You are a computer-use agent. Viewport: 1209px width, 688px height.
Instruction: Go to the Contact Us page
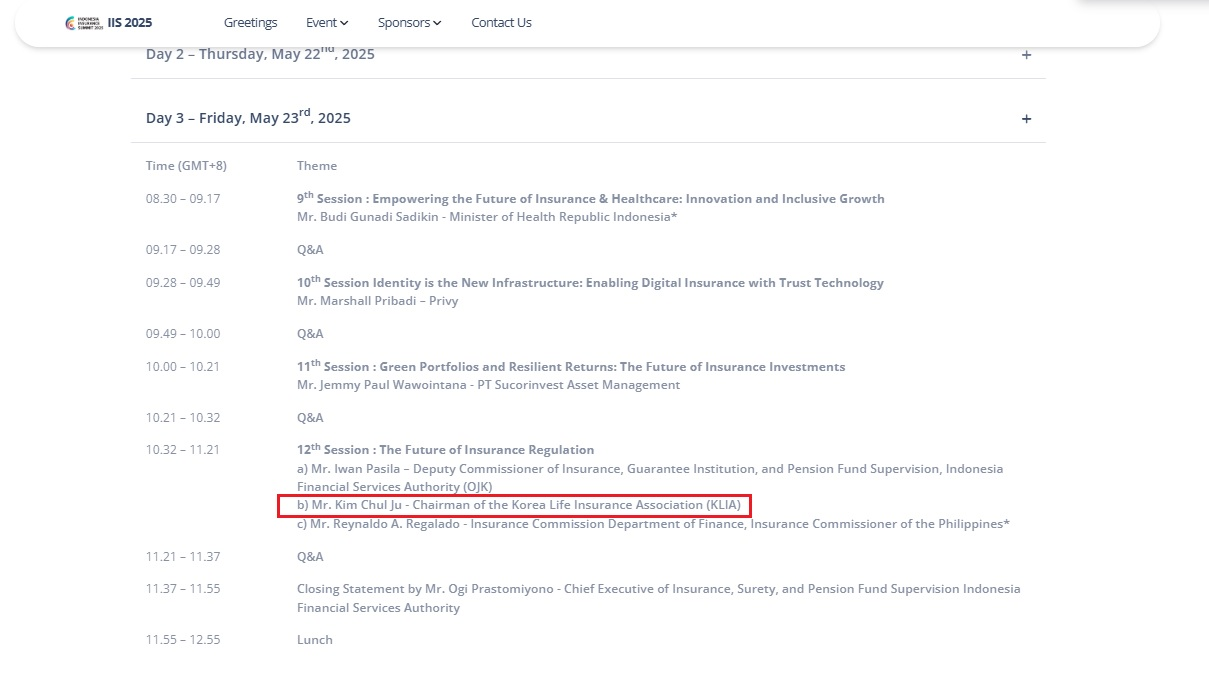pos(501,23)
